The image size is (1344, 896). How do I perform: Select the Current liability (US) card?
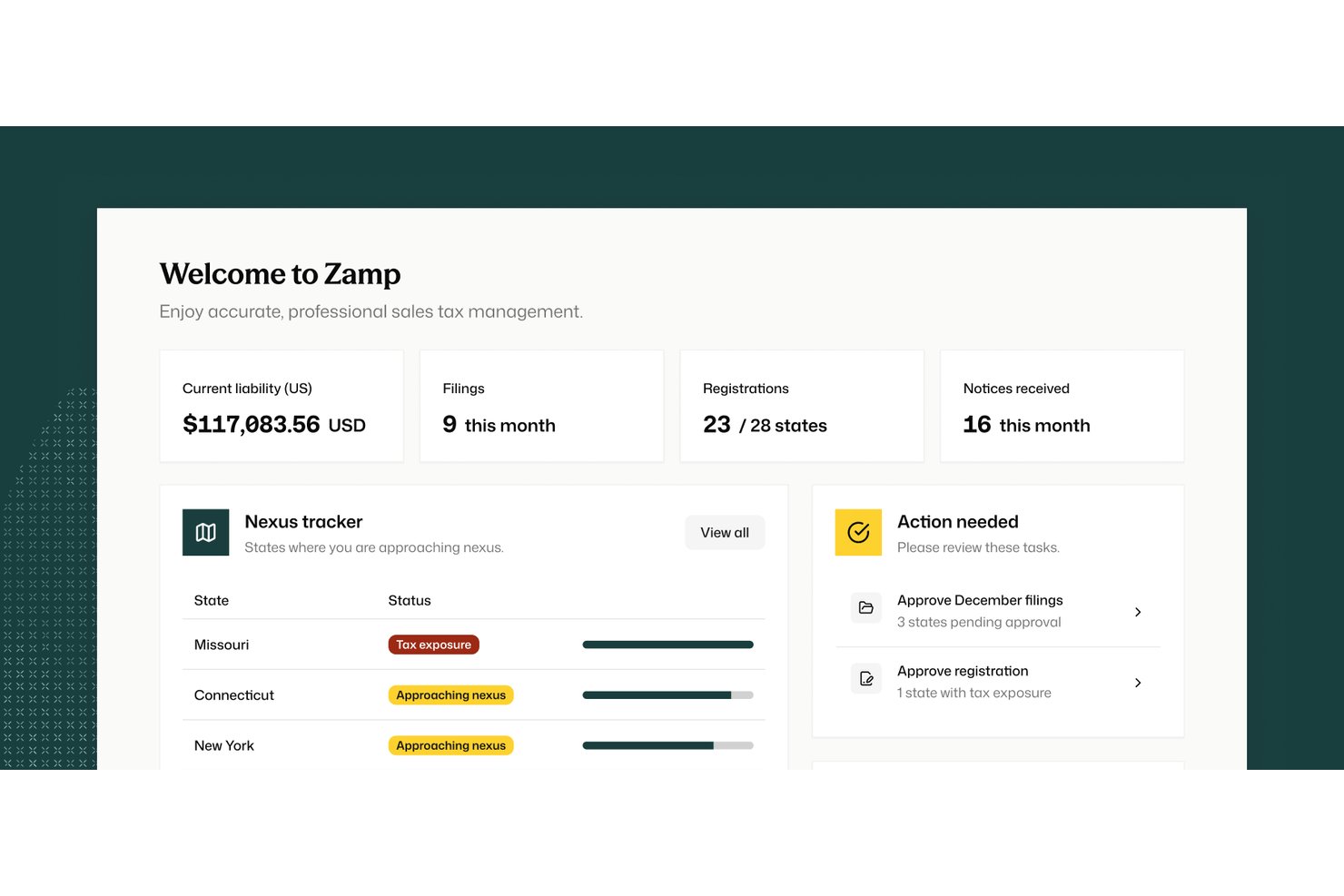coord(282,407)
